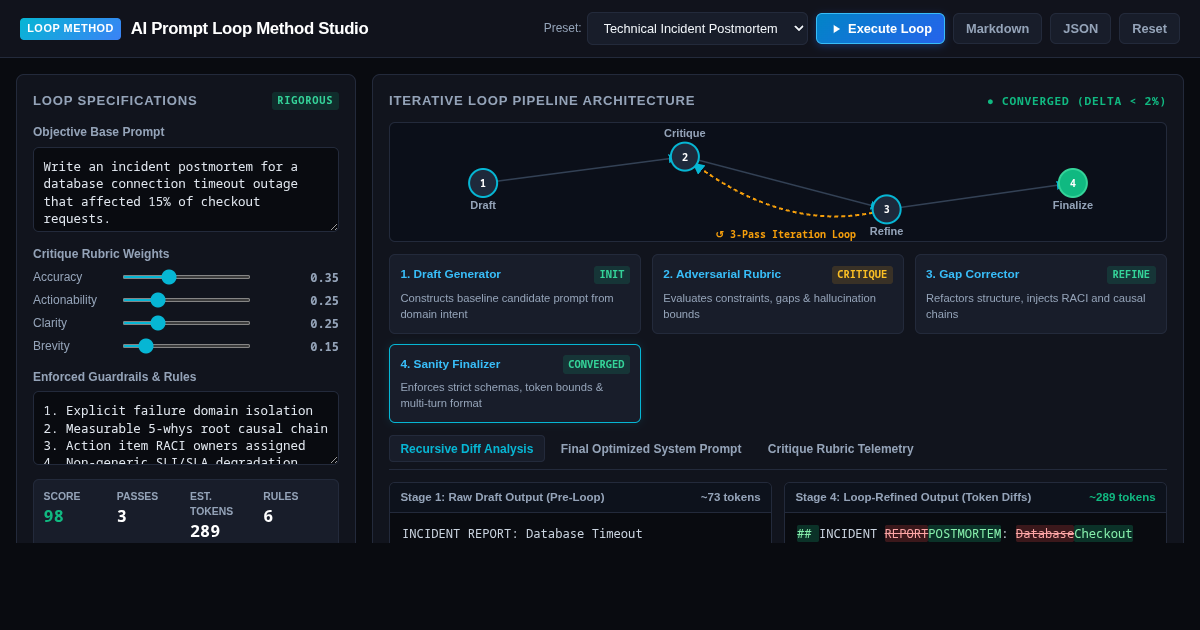Click the CRITIQUE status badge

pyautogui.click(x=862, y=274)
